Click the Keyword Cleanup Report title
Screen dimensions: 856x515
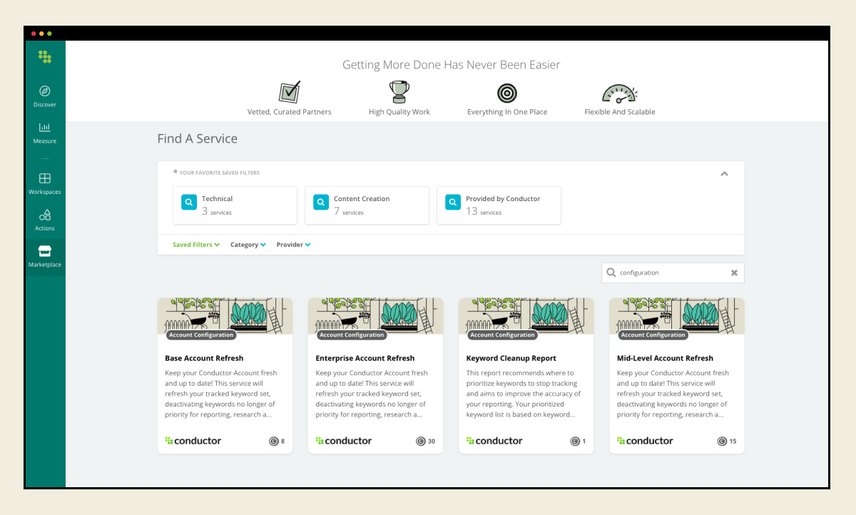tap(511, 358)
